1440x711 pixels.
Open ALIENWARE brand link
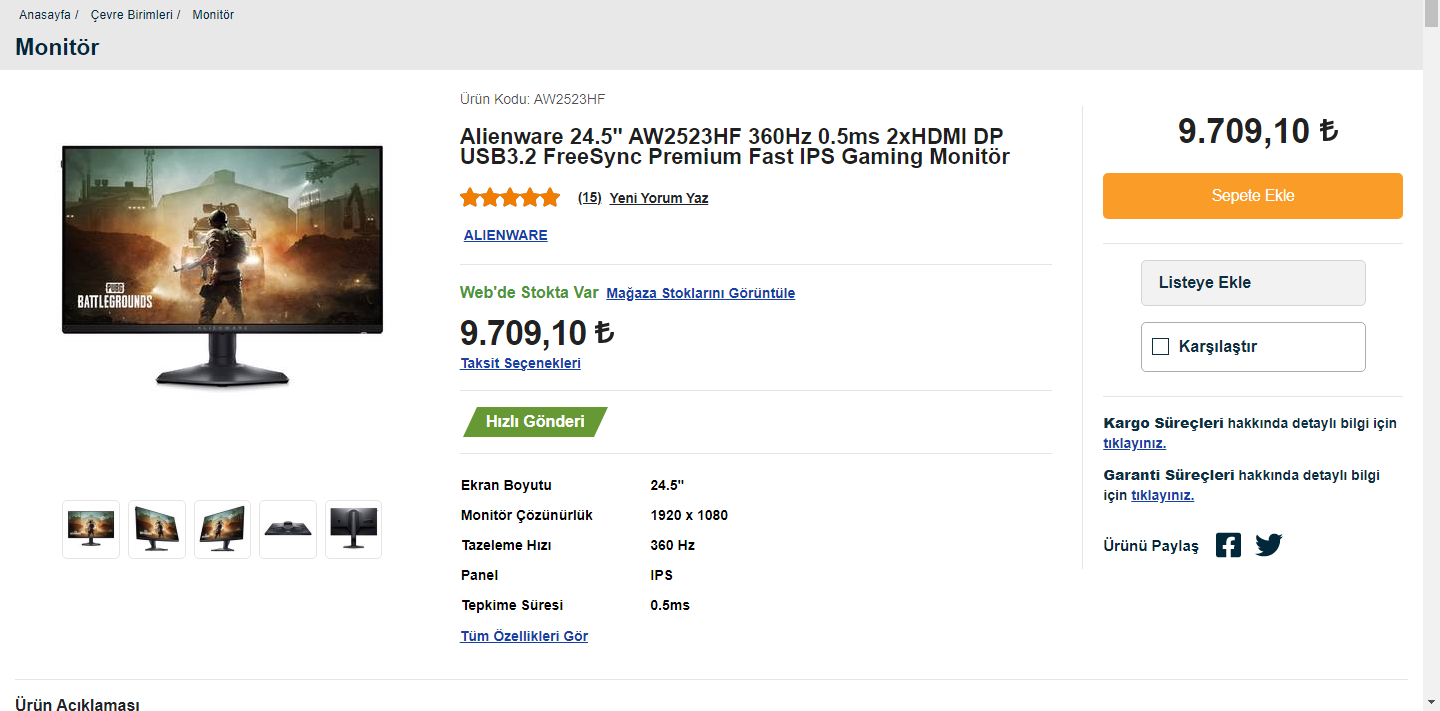(x=505, y=235)
